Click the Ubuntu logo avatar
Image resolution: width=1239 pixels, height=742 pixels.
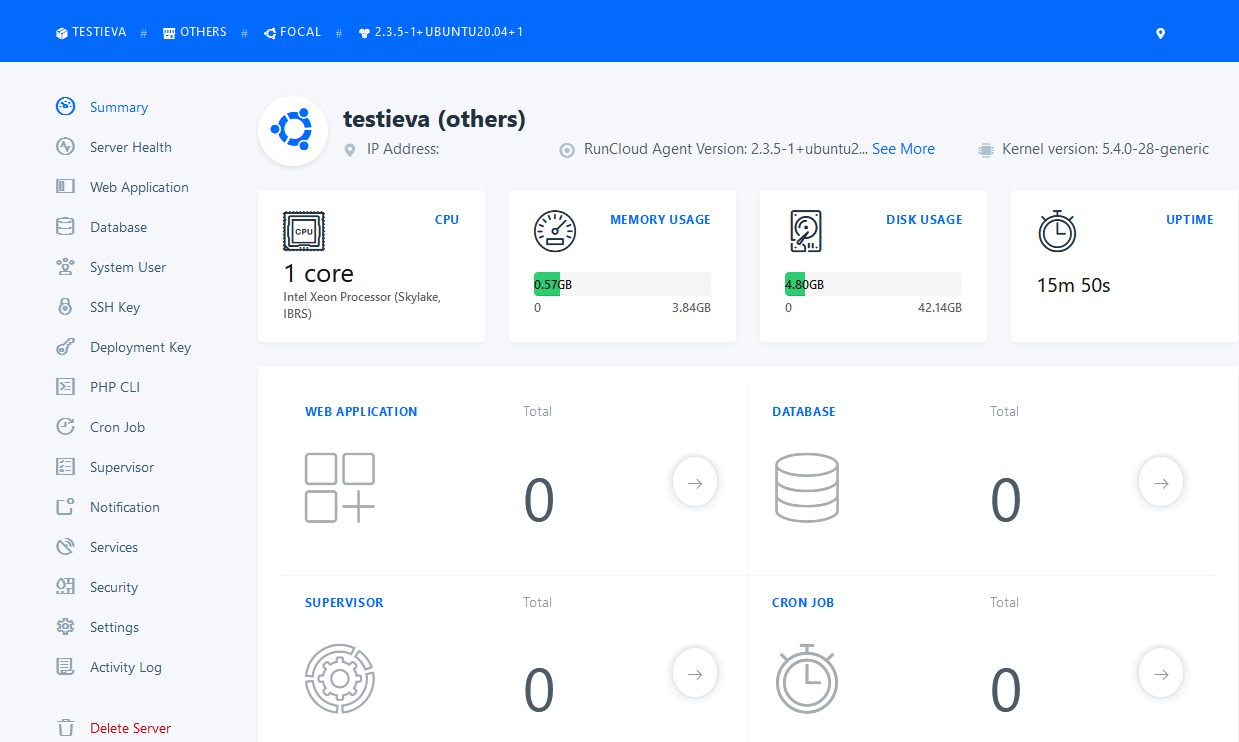click(x=293, y=131)
